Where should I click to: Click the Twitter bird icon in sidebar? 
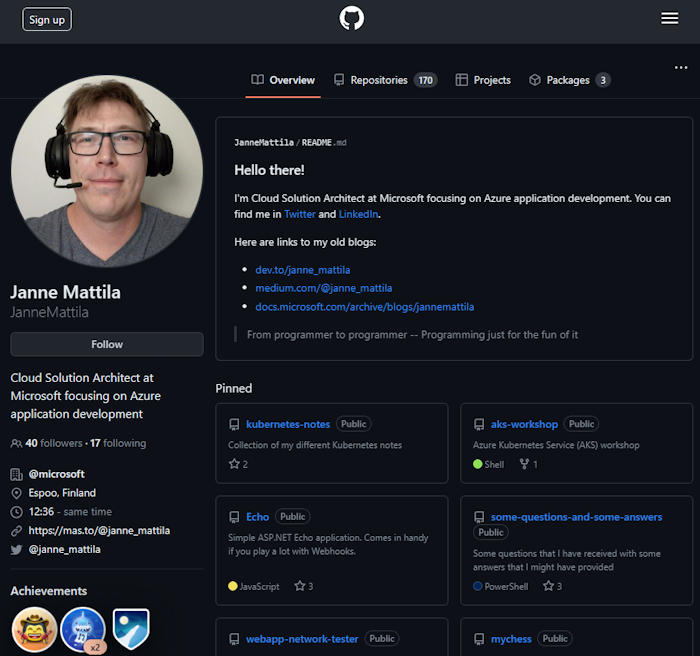tap(17, 550)
